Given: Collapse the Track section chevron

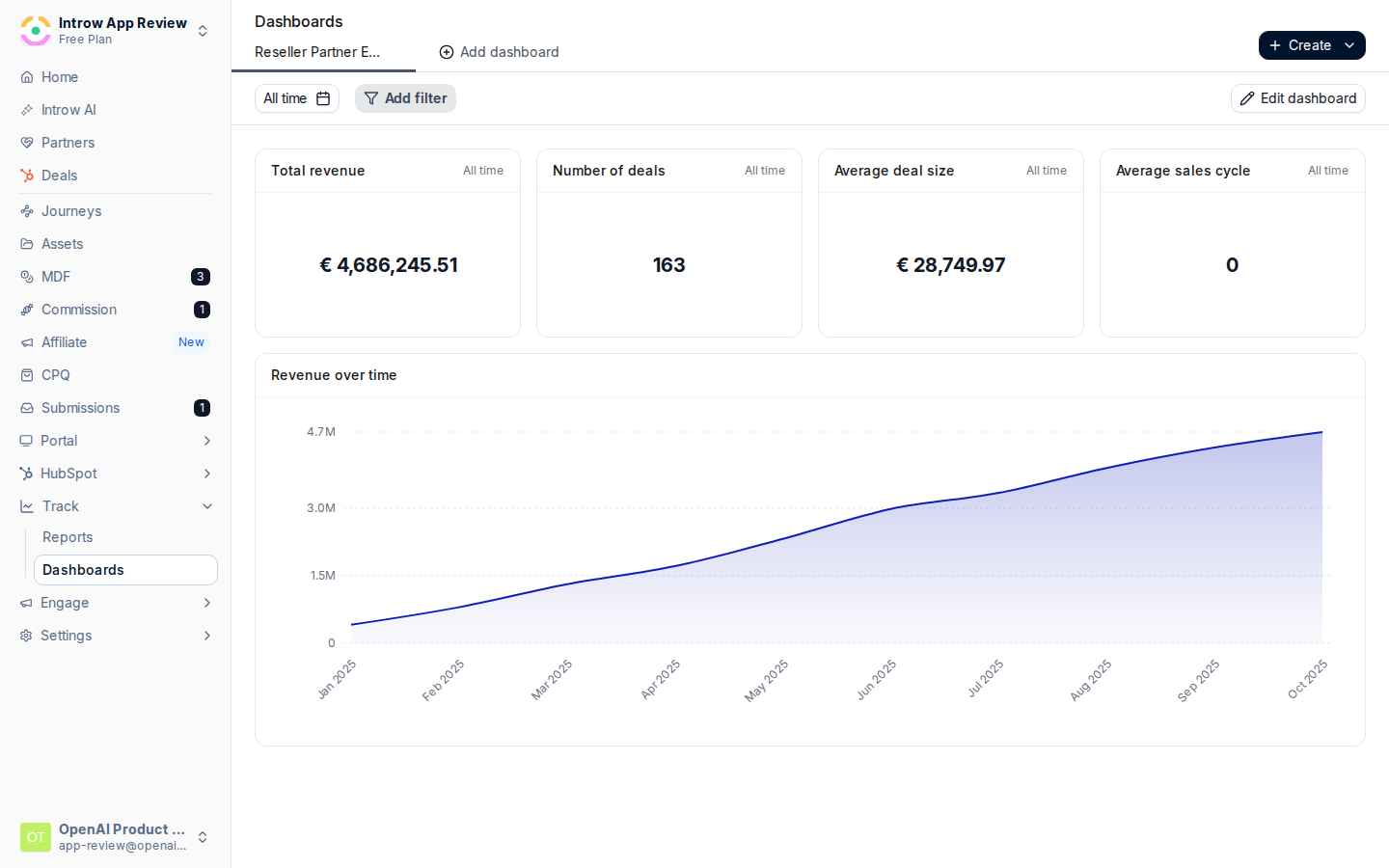Looking at the screenshot, I should (207, 506).
